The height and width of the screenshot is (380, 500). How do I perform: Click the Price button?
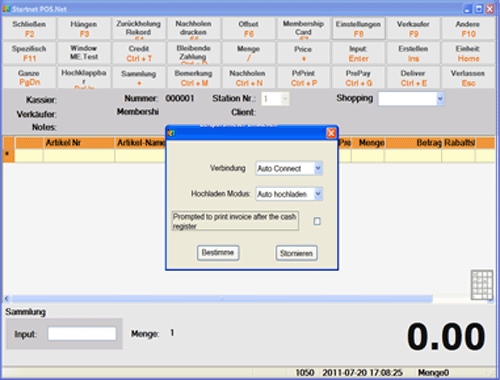click(x=303, y=53)
